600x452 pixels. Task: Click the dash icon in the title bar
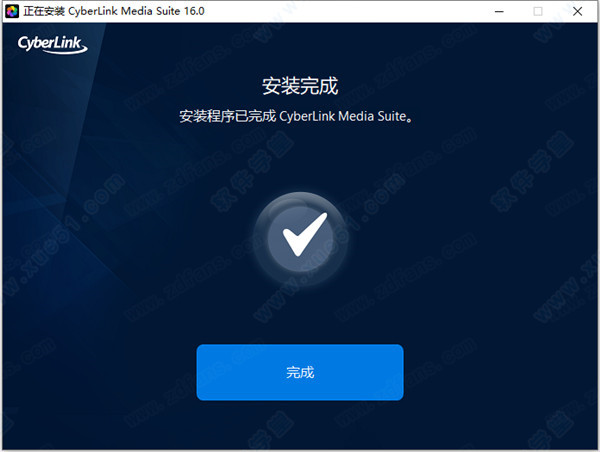[x=499, y=11]
